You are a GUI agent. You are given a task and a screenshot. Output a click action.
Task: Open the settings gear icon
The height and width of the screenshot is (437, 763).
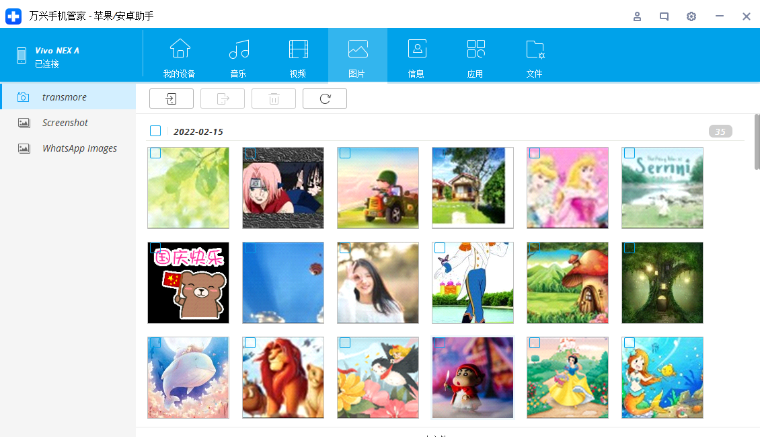[691, 17]
